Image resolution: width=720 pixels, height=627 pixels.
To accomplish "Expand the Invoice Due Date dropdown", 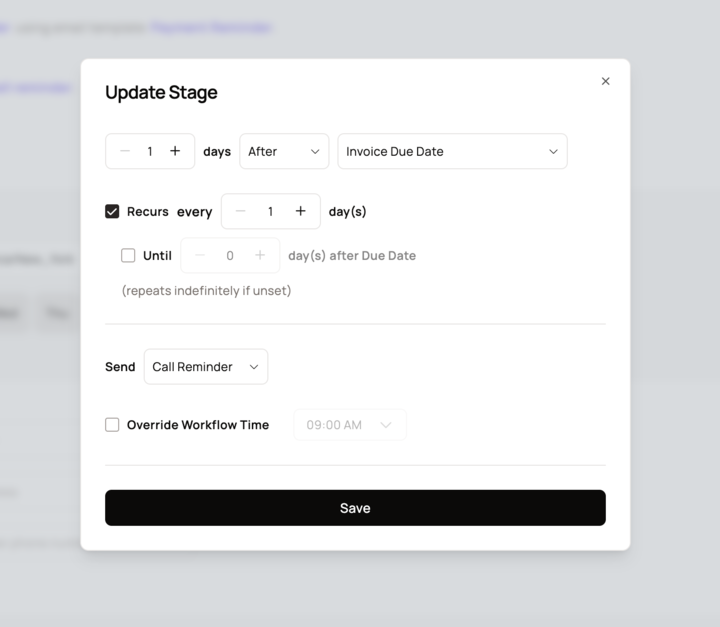I will click(x=452, y=151).
